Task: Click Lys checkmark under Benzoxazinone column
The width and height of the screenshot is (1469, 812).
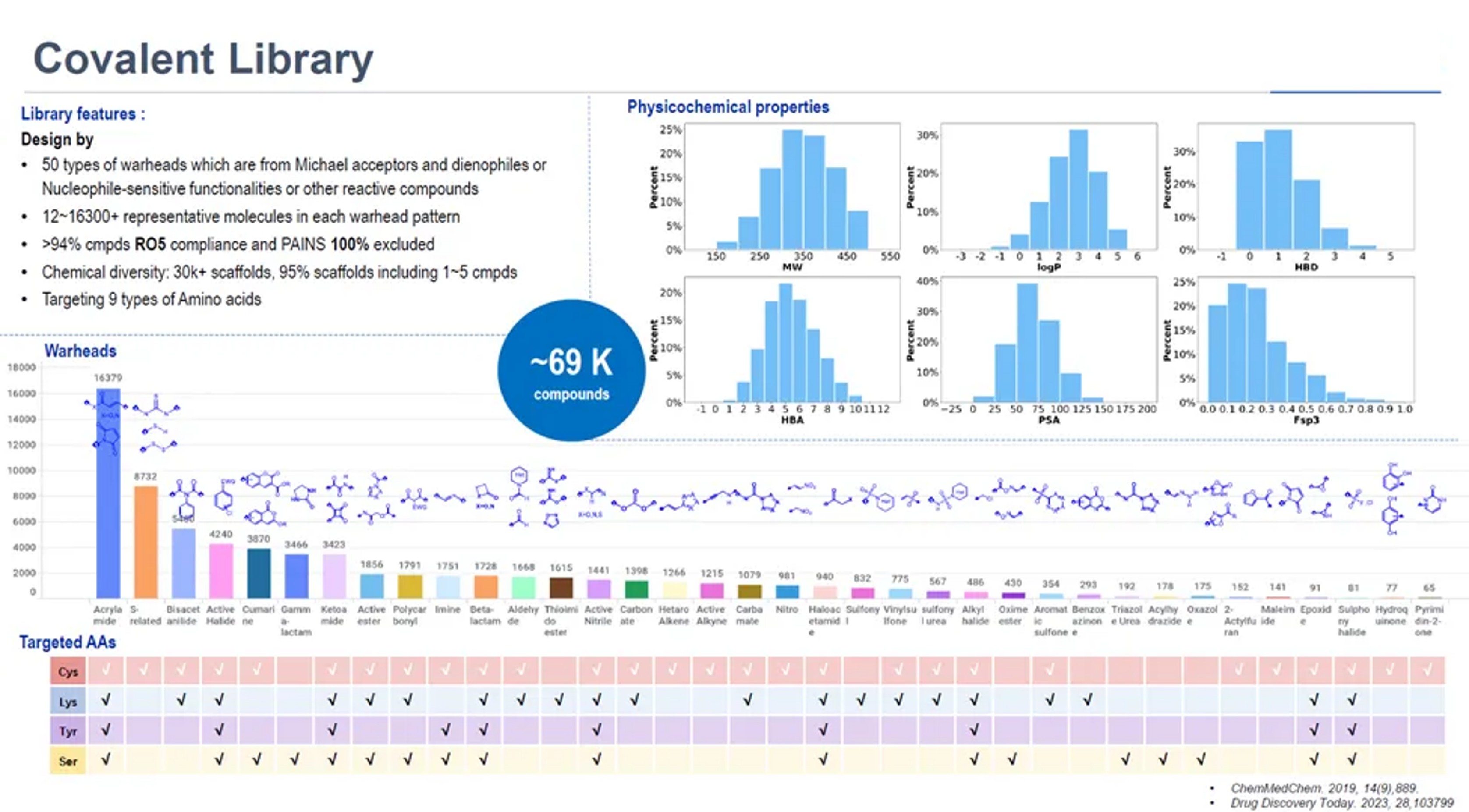Action: pyautogui.click(x=1087, y=700)
